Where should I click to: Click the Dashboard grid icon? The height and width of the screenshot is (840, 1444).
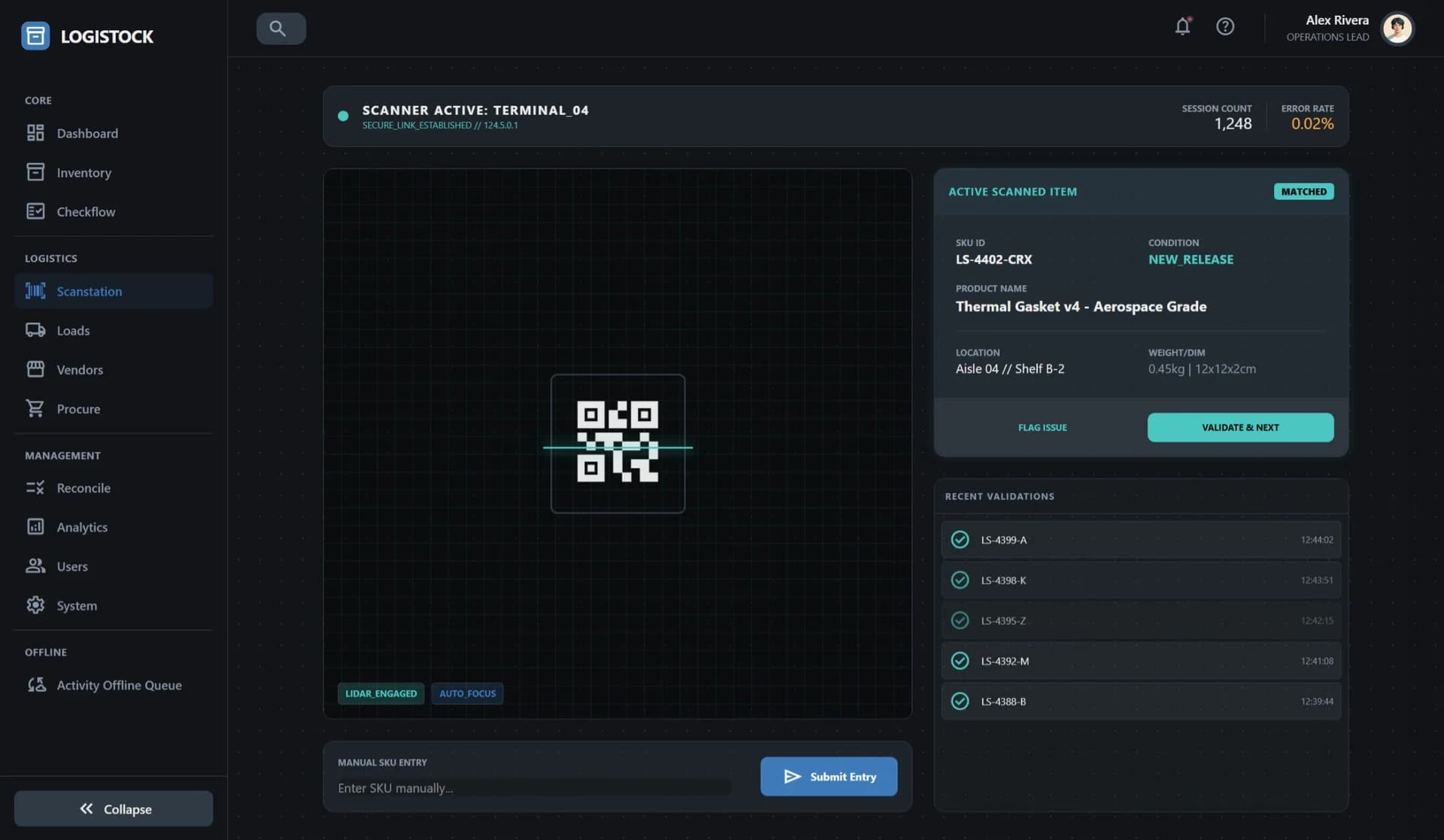[35, 133]
